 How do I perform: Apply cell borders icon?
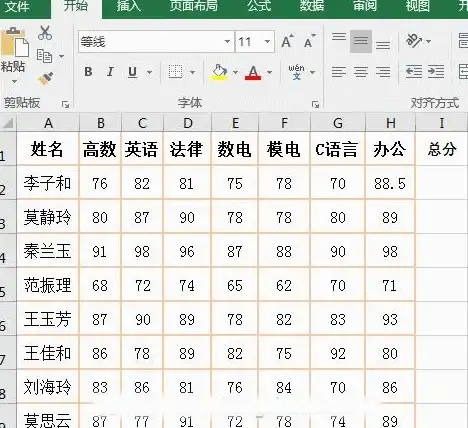[x=175, y=72]
